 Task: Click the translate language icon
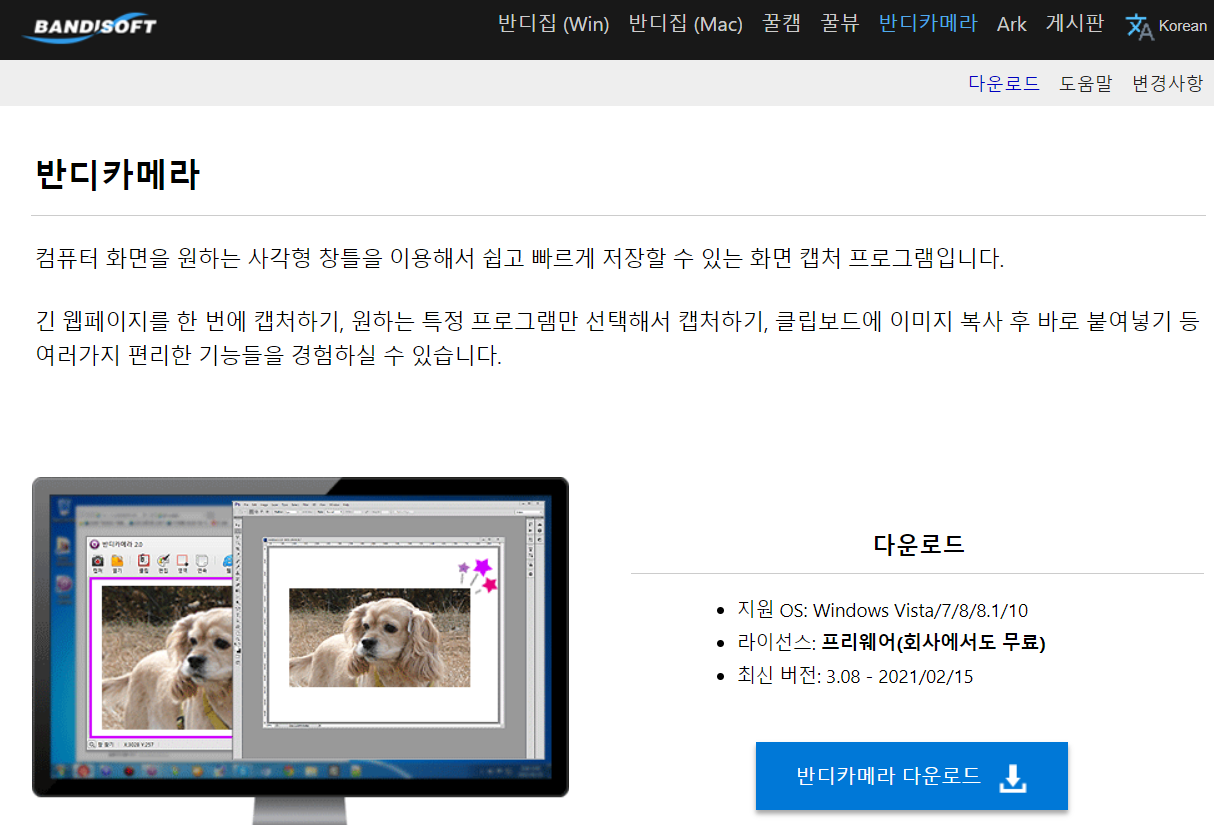(1140, 27)
